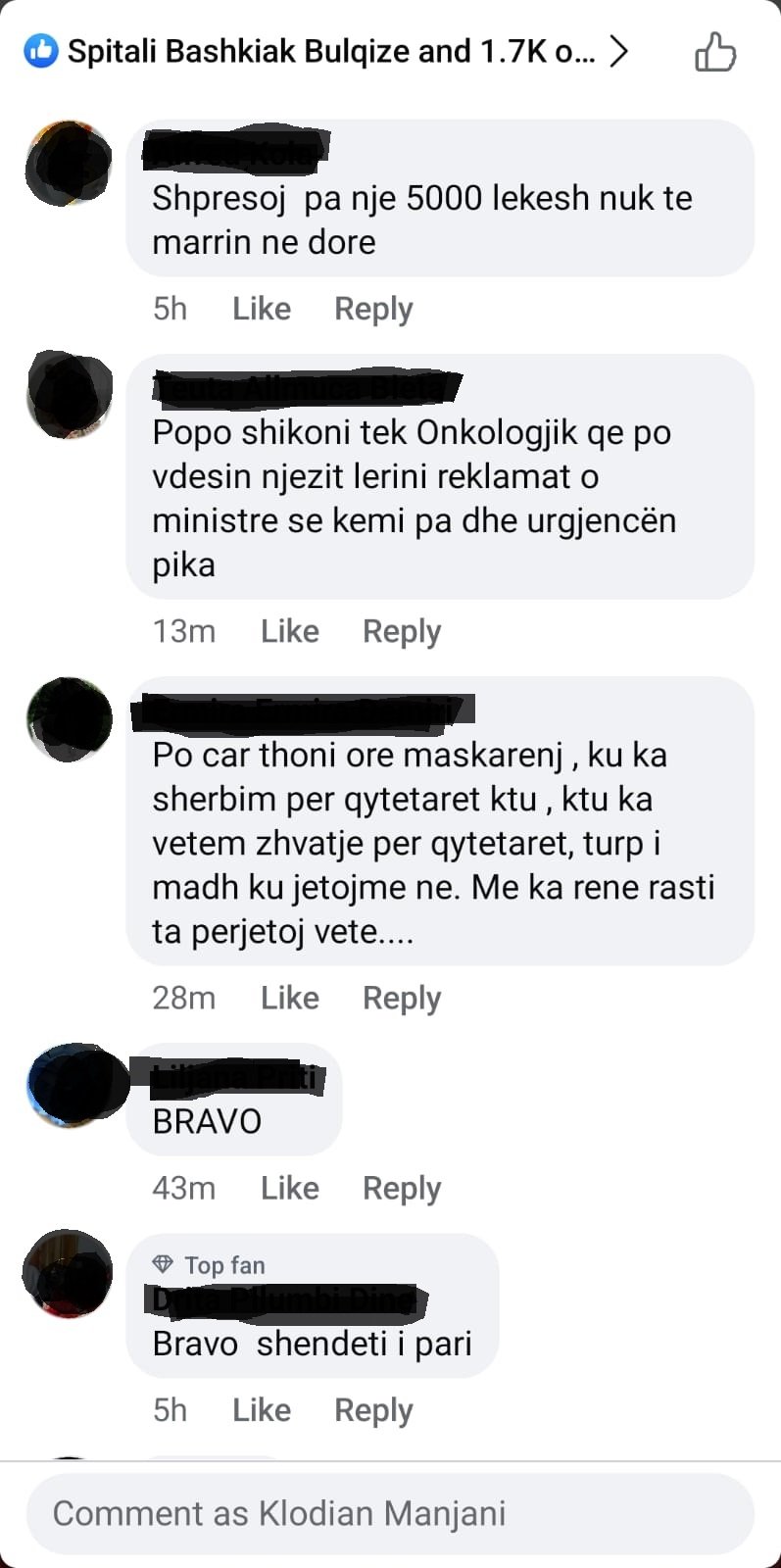The height and width of the screenshot is (1568, 781).
Task: Open profile picture of first commenter
Action: (69, 163)
